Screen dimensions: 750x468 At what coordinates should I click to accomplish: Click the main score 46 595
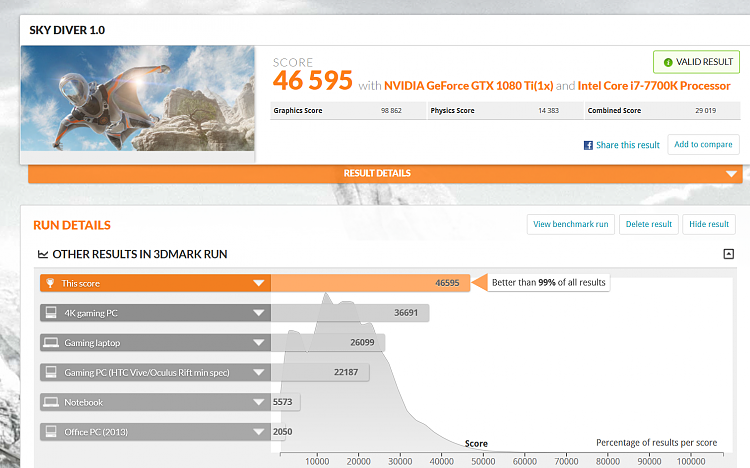[x=313, y=80]
